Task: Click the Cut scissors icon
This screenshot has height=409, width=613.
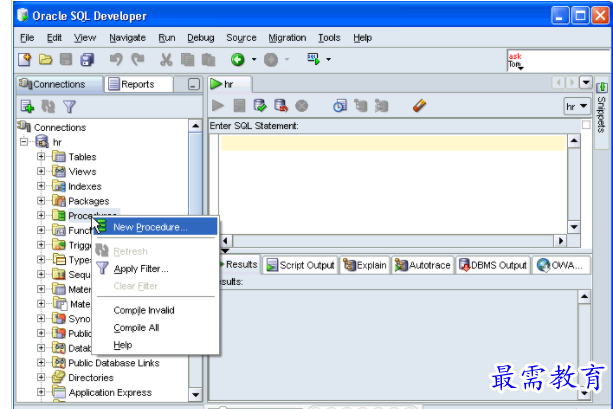Action: 166,59
